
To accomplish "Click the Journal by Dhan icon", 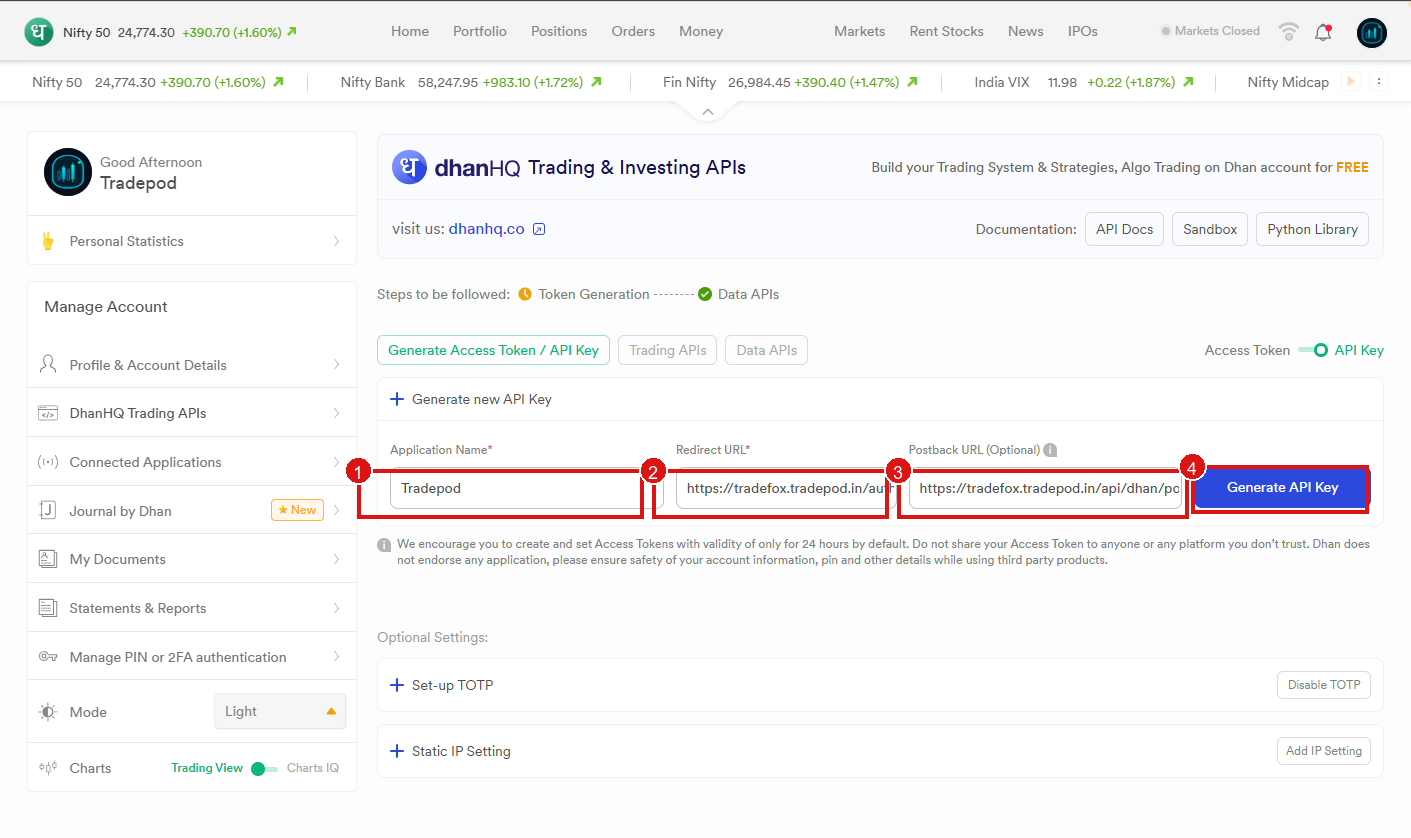I will click(x=47, y=510).
